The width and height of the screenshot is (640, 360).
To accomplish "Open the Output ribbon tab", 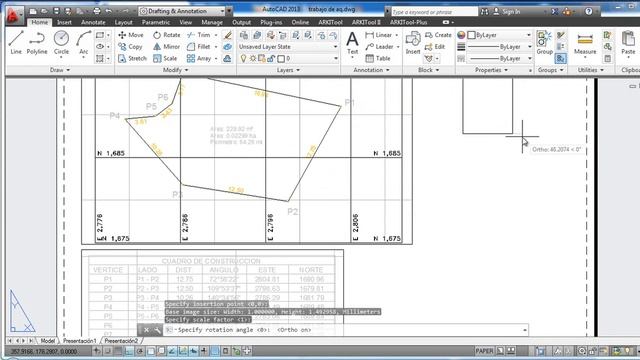I will 241,22.
